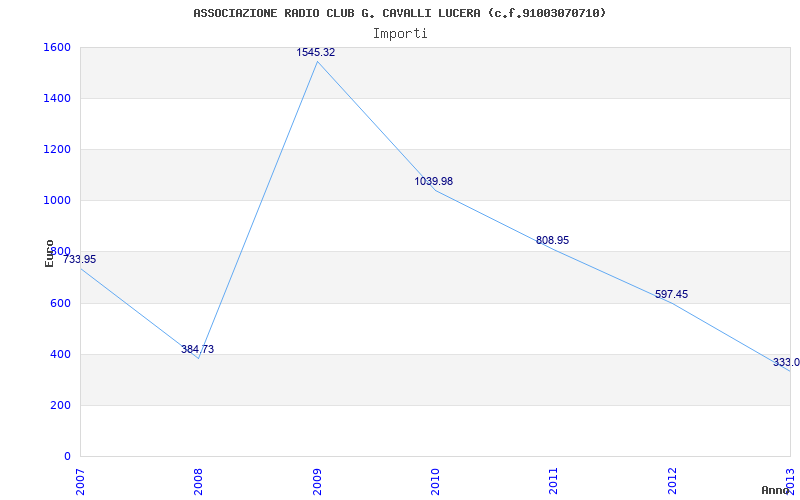This screenshot has width=800, height=500.
Task: Click the 733.95 data label
Action: point(80,259)
